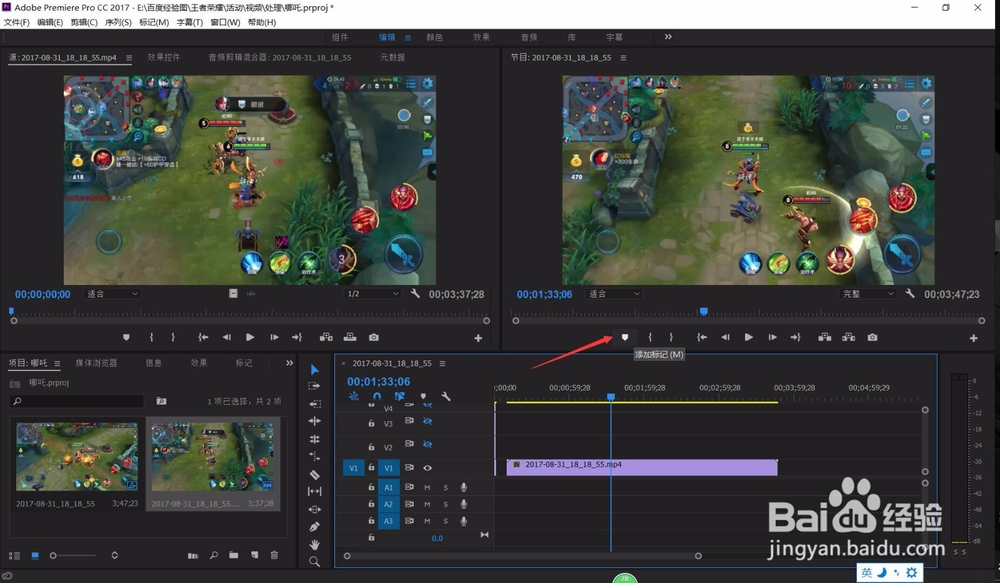Mute track A1
The image size is (1000, 583).
coord(427,487)
